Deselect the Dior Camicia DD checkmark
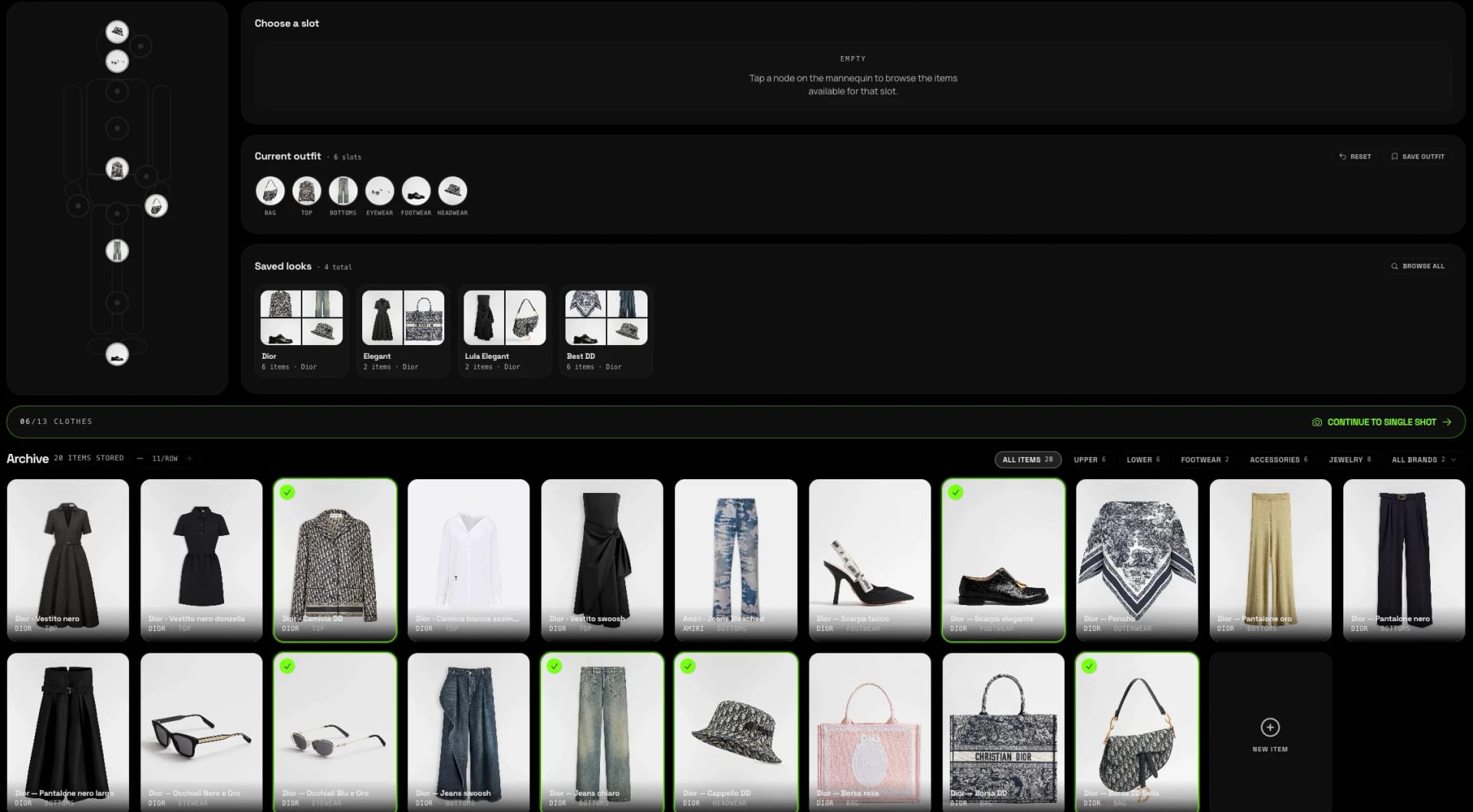 coord(288,492)
